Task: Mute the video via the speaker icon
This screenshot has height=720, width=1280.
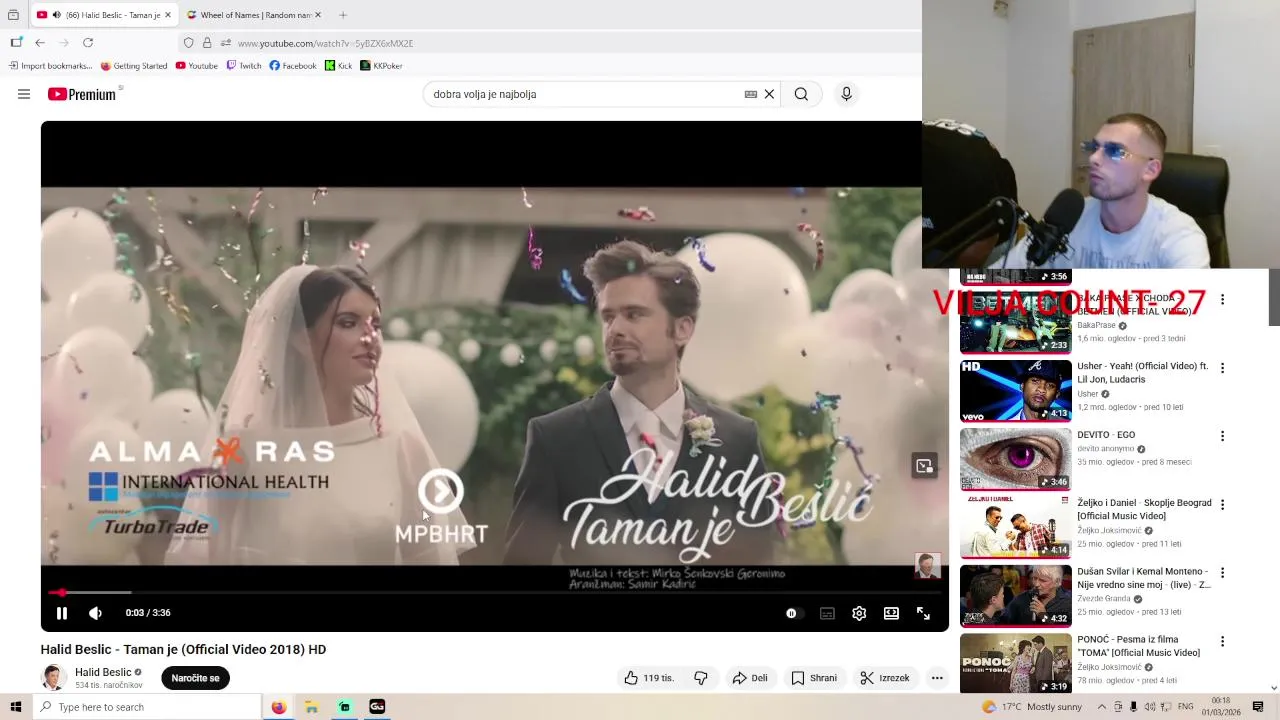Action: 95,613
